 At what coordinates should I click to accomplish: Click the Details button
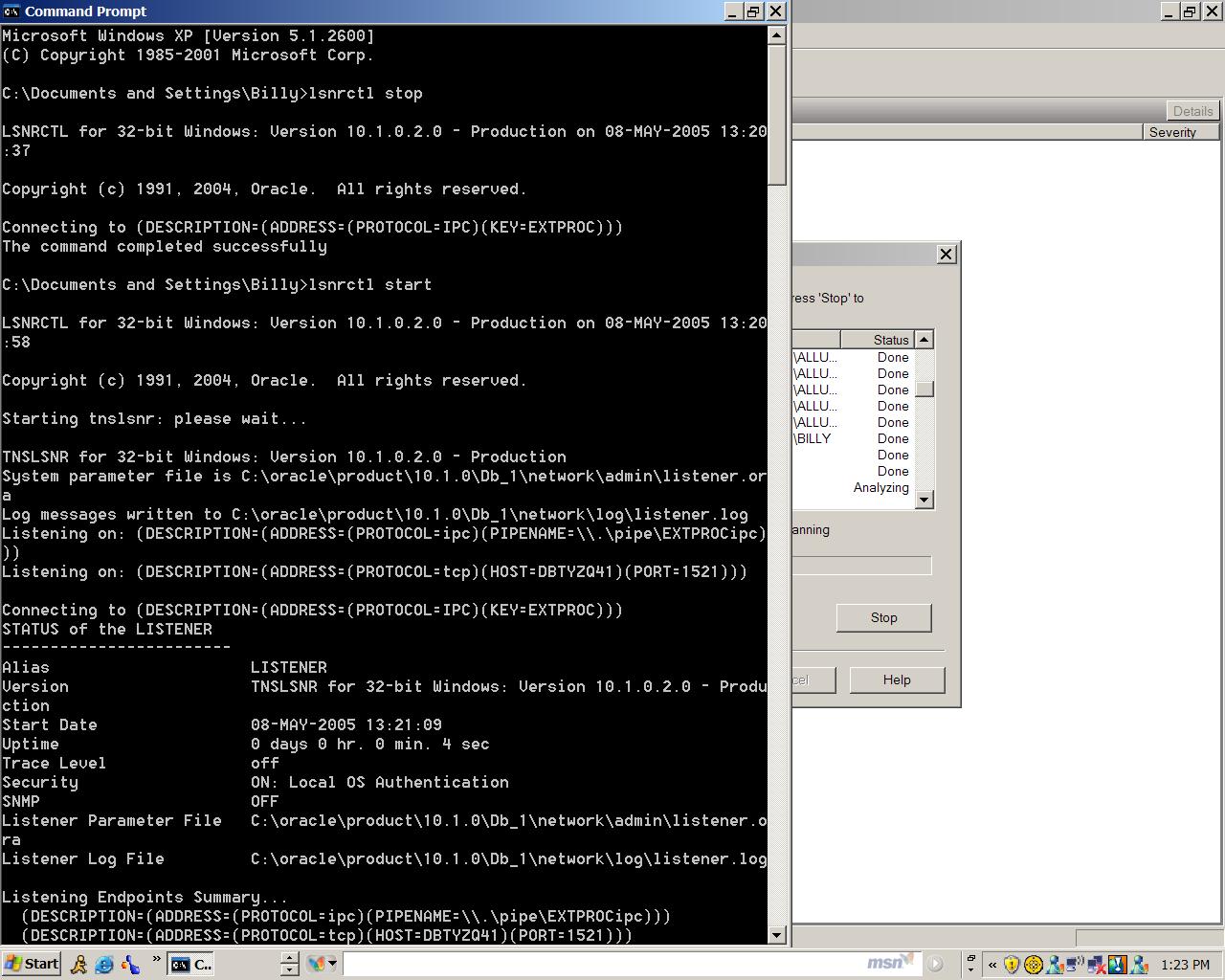(1192, 111)
